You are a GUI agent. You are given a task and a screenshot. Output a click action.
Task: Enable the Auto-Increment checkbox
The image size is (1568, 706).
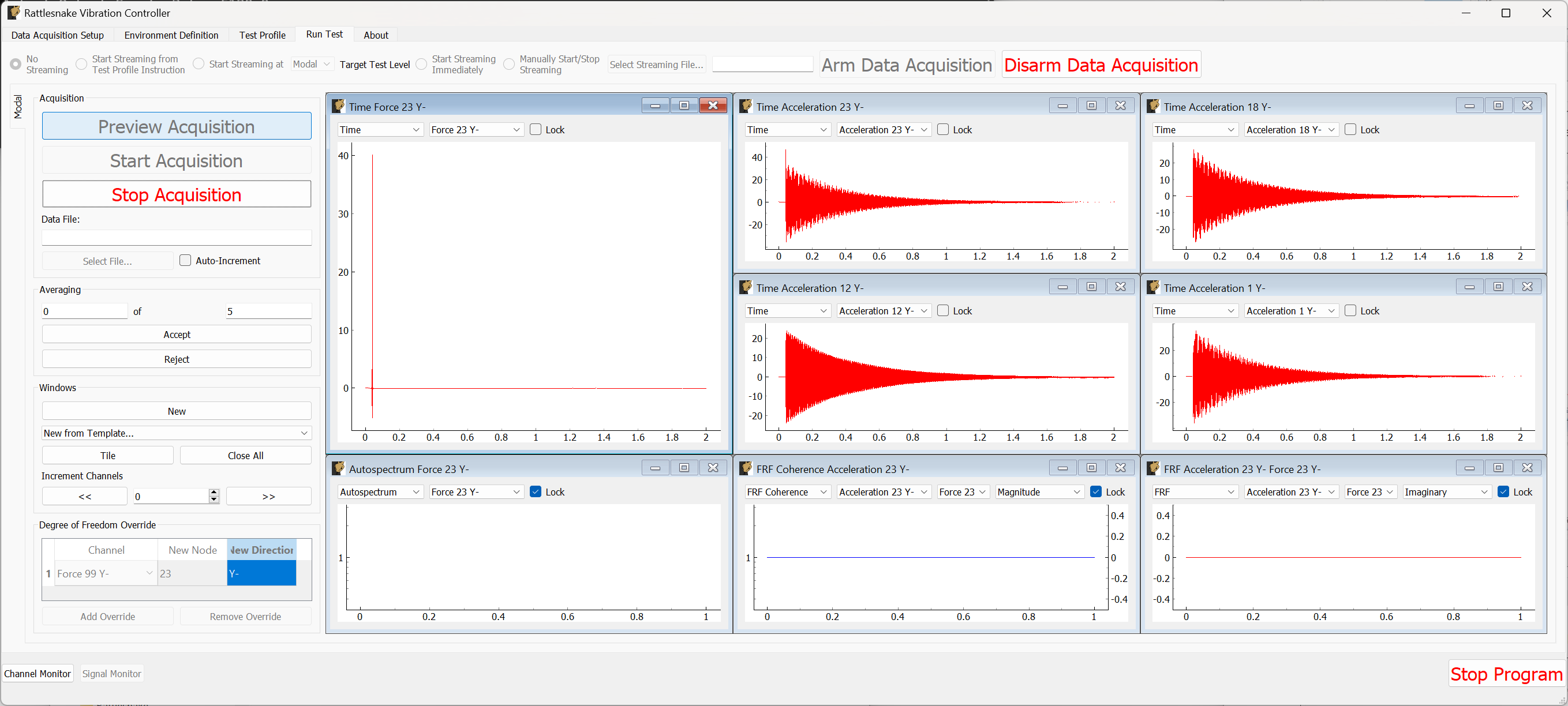coord(186,260)
